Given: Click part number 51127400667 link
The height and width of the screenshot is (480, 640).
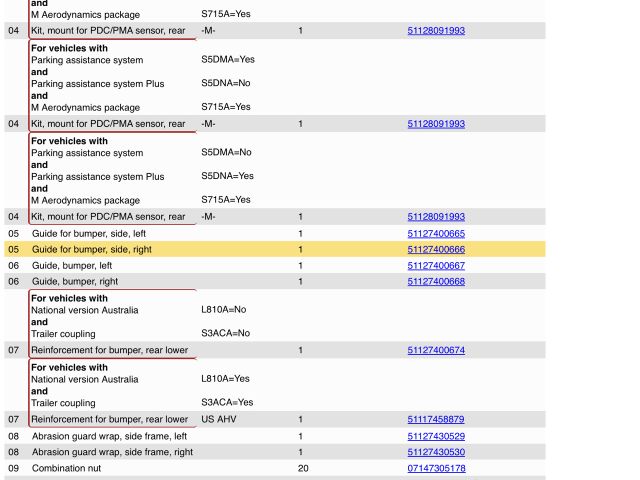Looking at the screenshot, I should pos(436,266).
